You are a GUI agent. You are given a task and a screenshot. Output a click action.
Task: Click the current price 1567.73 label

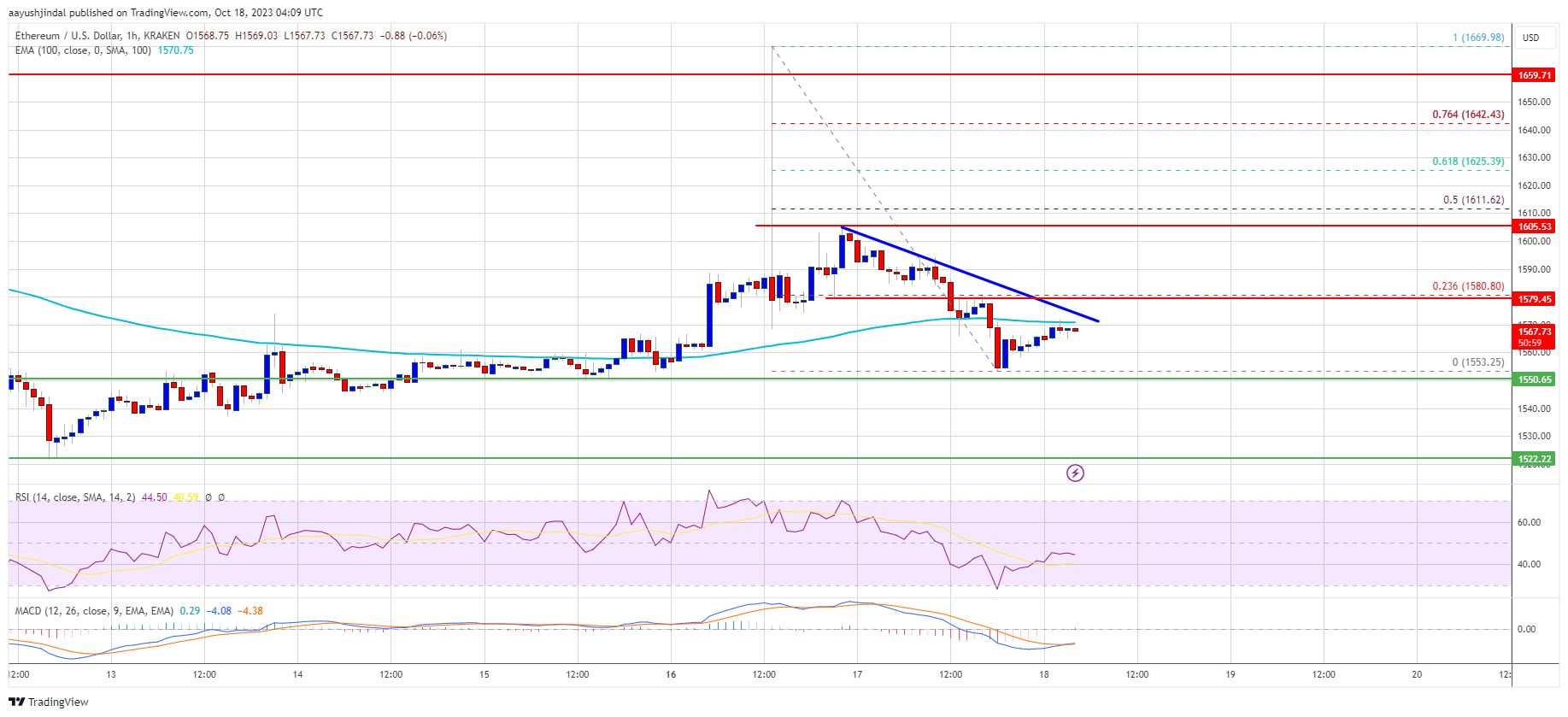click(1534, 332)
